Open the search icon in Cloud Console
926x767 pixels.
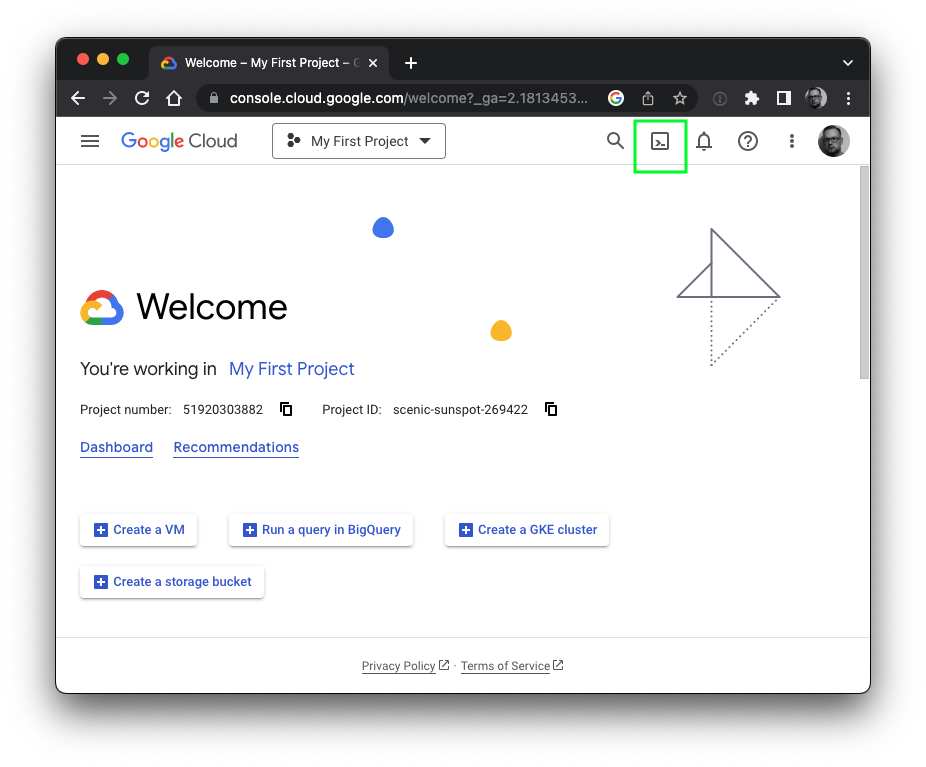pyautogui.click(x=615, y=141)
